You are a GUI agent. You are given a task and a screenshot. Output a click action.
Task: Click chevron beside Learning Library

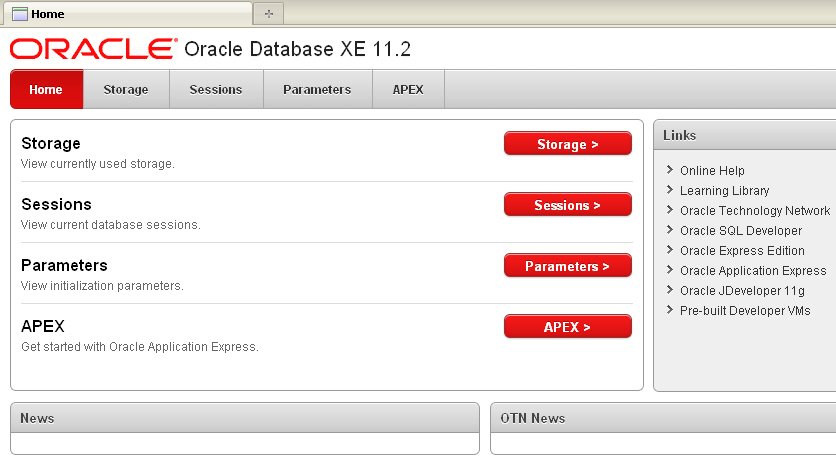coord(670,190)
